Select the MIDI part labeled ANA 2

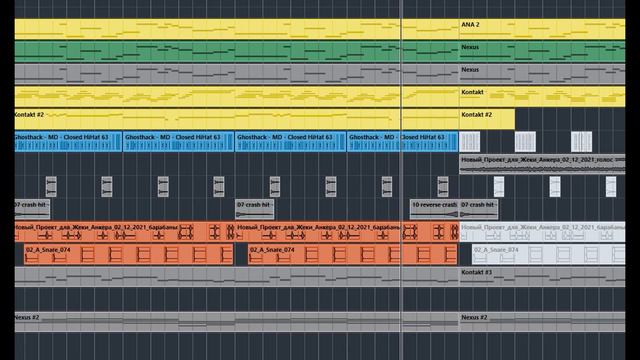click(x=542, y=29)
